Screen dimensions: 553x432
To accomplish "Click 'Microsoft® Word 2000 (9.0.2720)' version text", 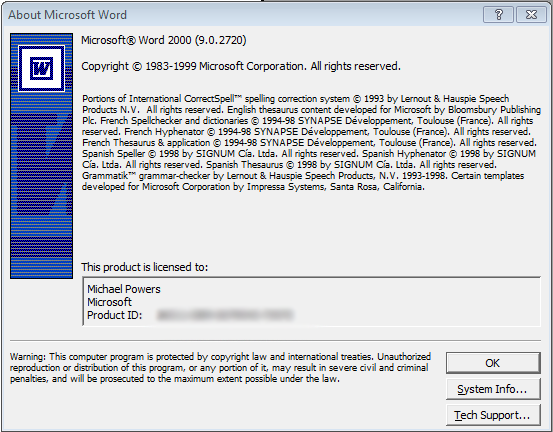I will [x=164, y=40].
